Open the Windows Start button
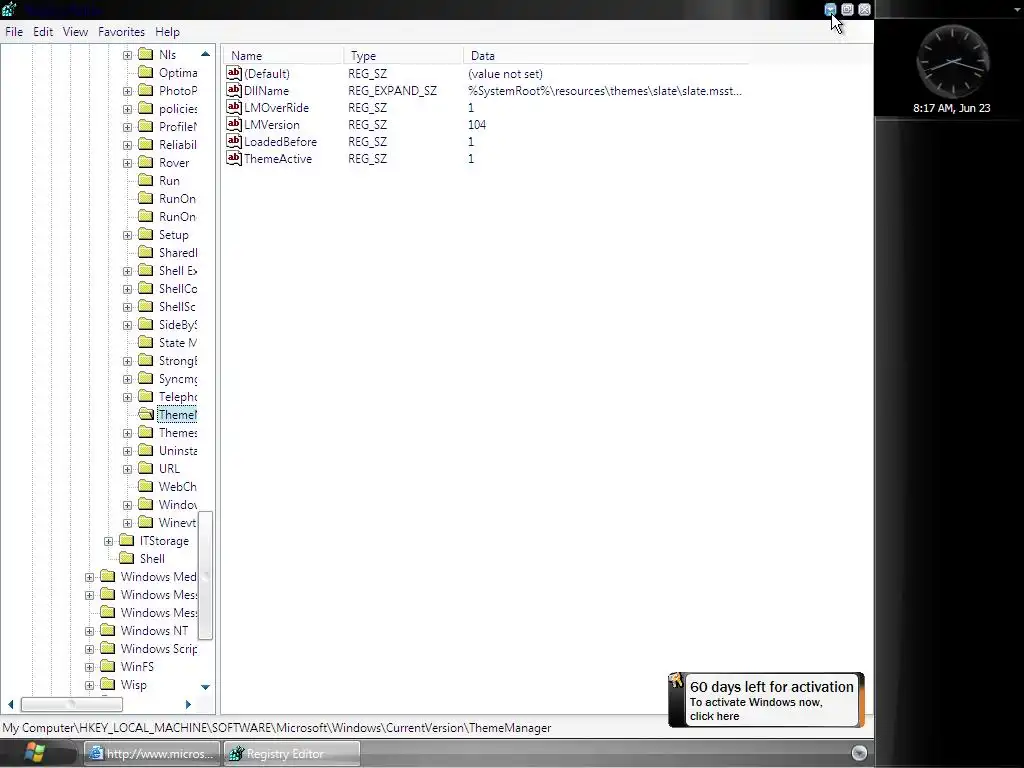Viewport: 1024px width, 768px height. pos(34,753)
